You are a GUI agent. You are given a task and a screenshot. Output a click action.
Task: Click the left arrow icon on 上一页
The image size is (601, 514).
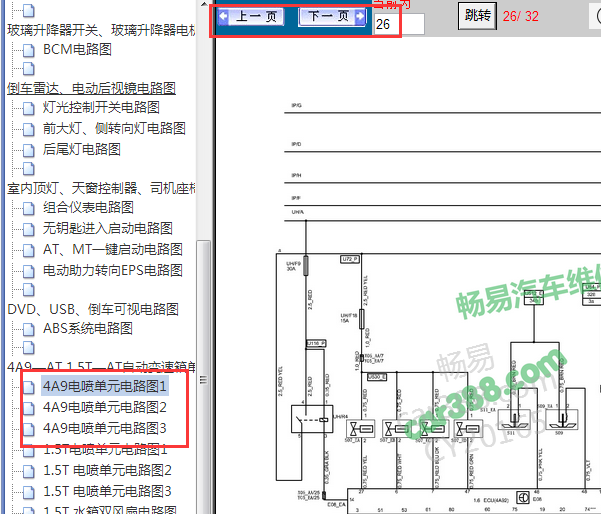pos(223,16)
